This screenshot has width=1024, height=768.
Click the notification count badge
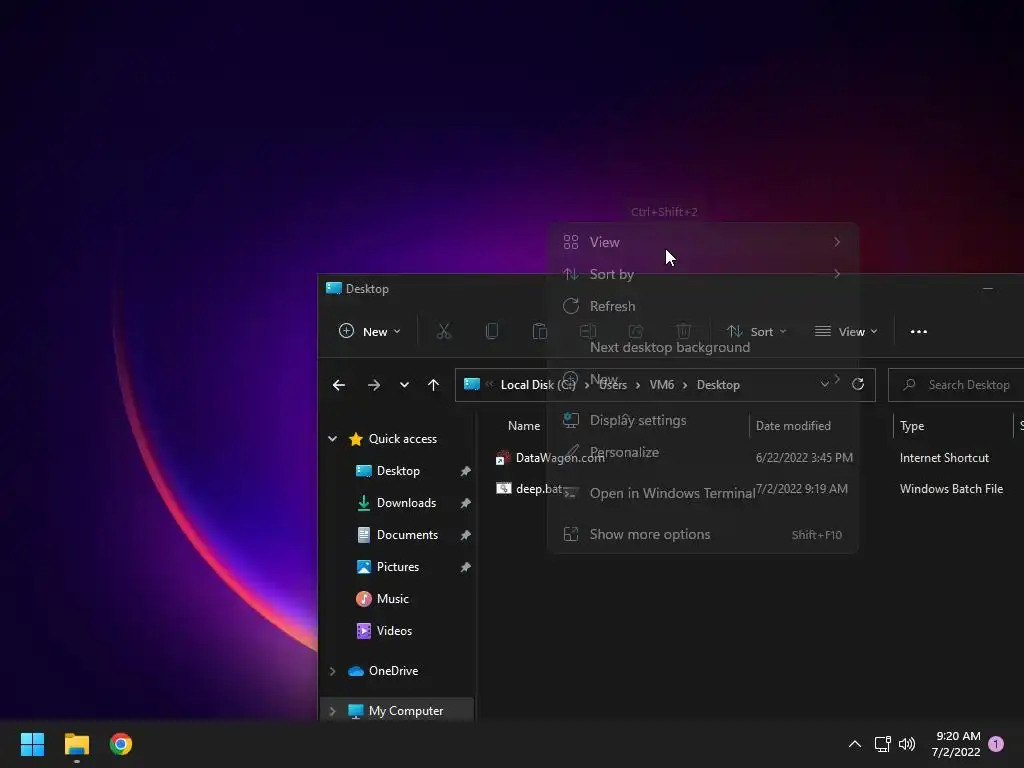click(996, 744)
